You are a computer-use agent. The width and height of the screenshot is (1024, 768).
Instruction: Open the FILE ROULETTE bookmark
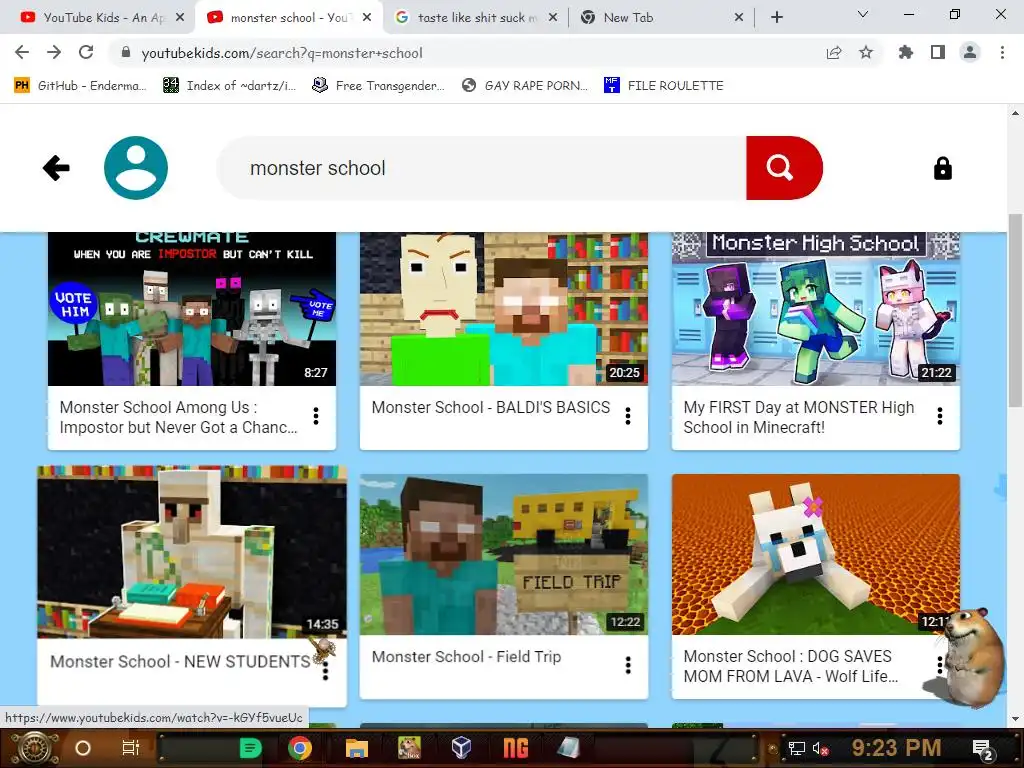coord(664,86)
